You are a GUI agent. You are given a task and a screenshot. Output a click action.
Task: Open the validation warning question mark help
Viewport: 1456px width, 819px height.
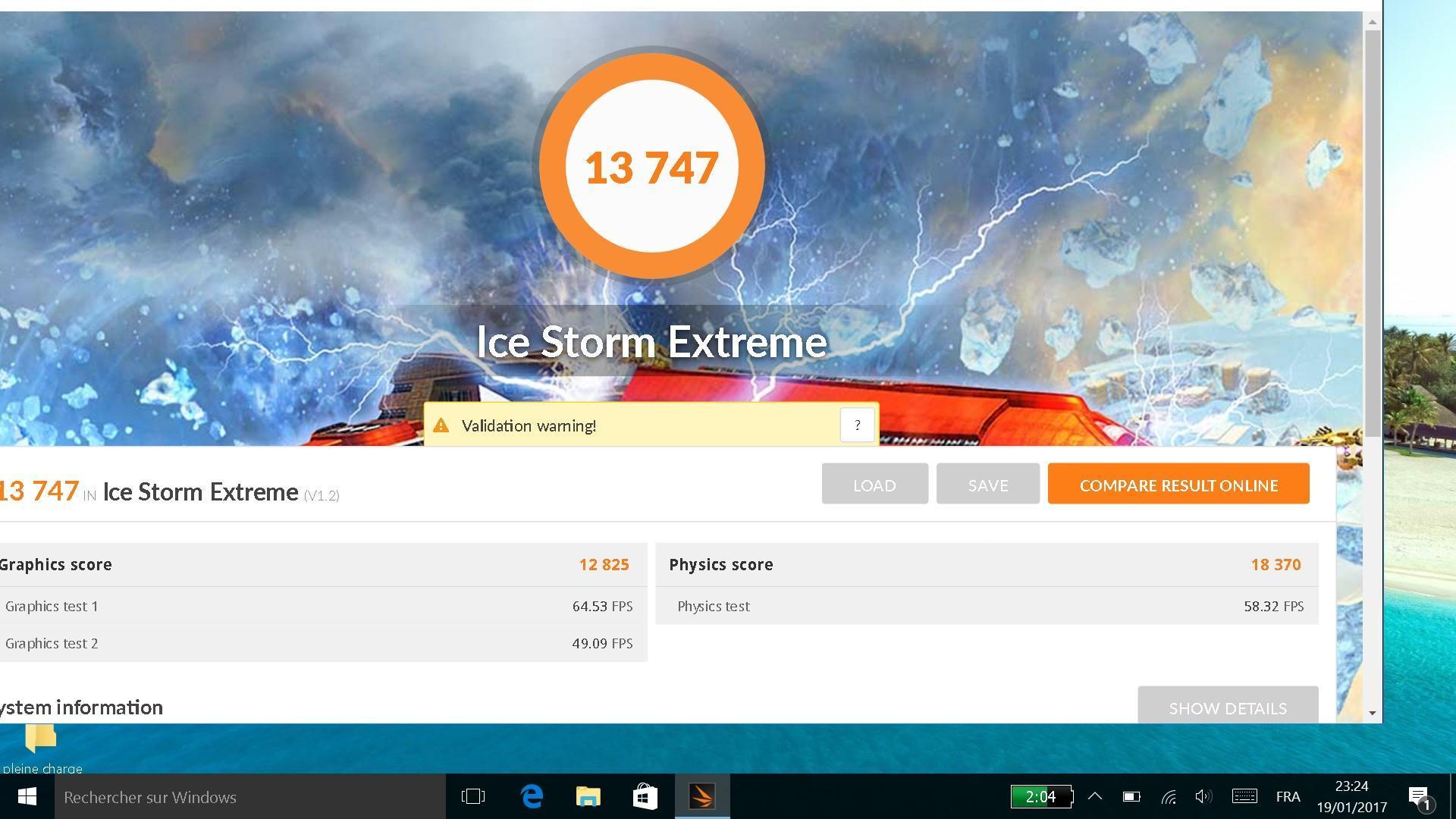point(857,425)
